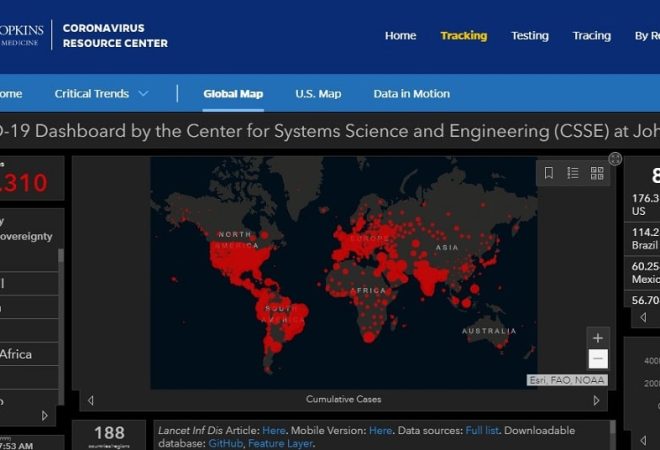Image resolution: width=660 pixels, height=450 pixels.
Task: Click the Esri, FAO, NOAA attribution
Action: coord(567,380)
